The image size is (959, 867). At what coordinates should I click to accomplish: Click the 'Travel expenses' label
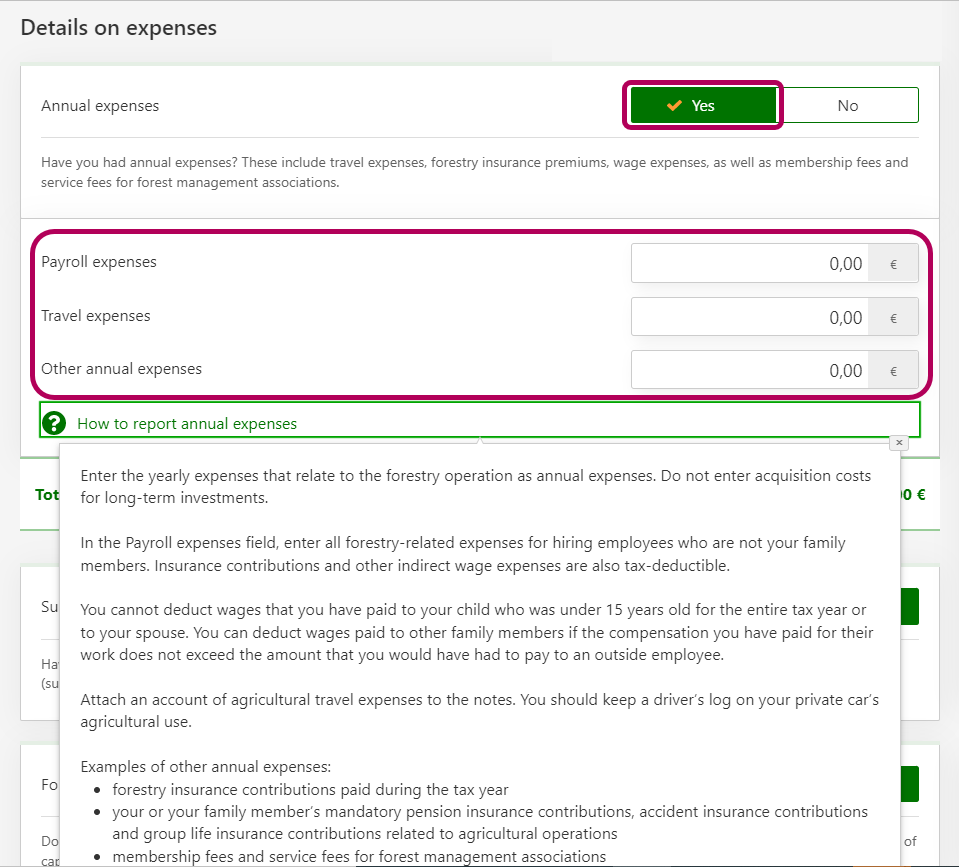pyautogui.click(x=96, y=316)
